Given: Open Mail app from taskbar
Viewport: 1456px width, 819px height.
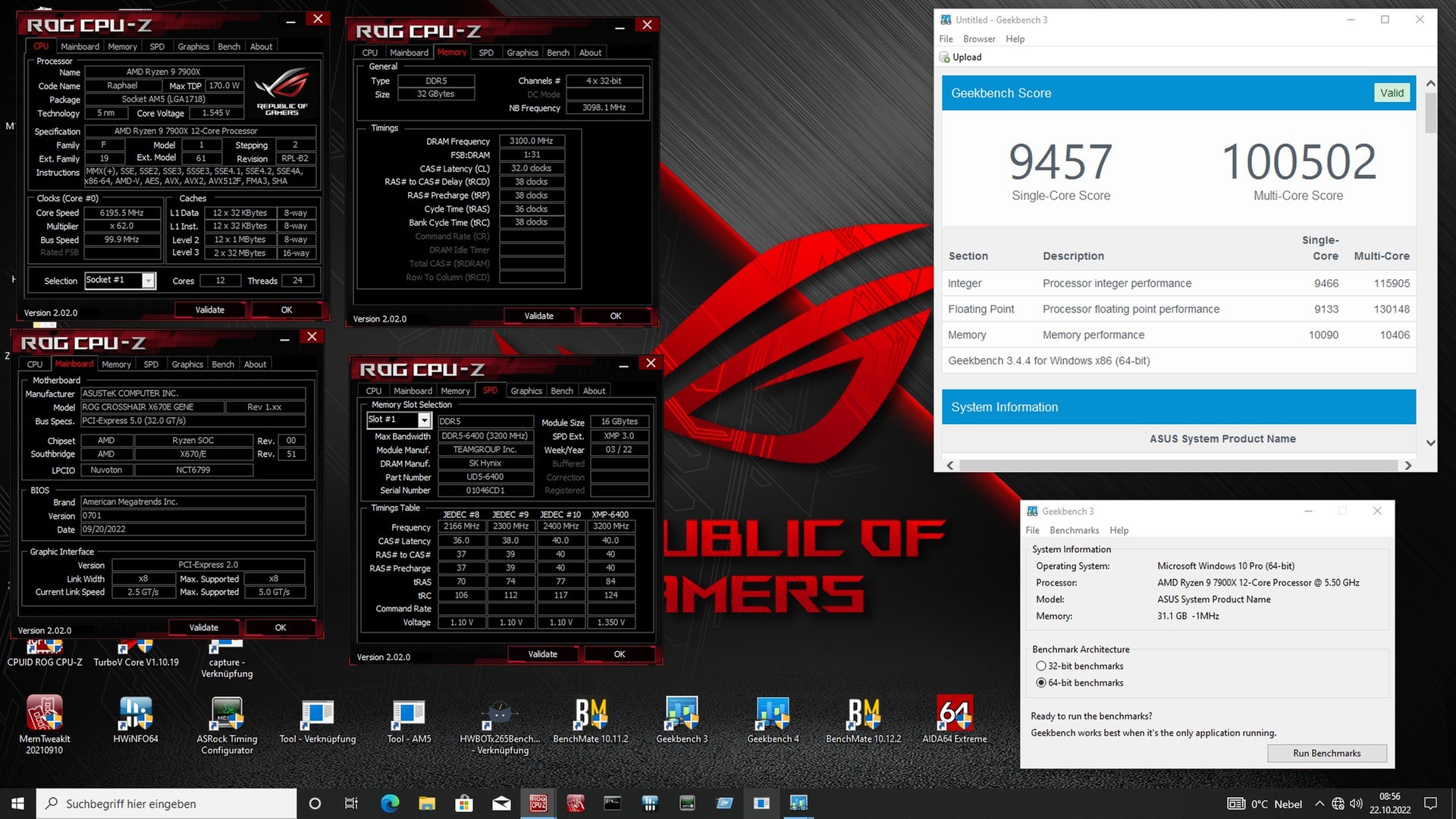Looking at the screenshot, I should 501,803.
